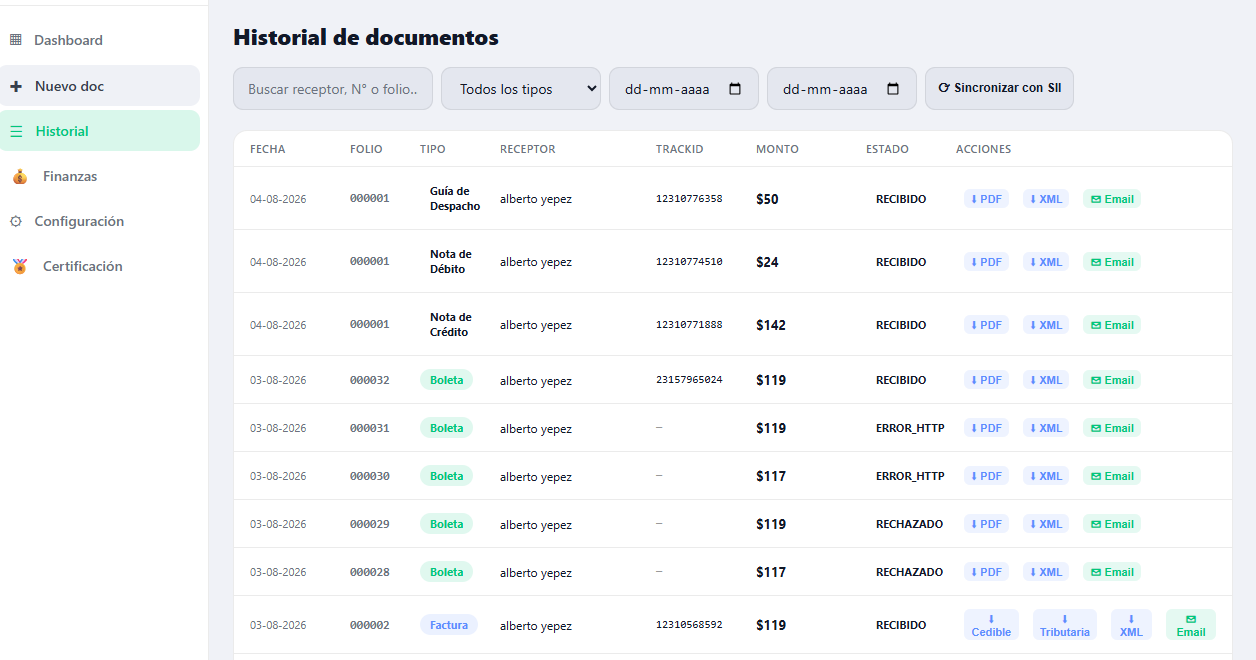Open Certificación in the sidebar

pos(100,266)
